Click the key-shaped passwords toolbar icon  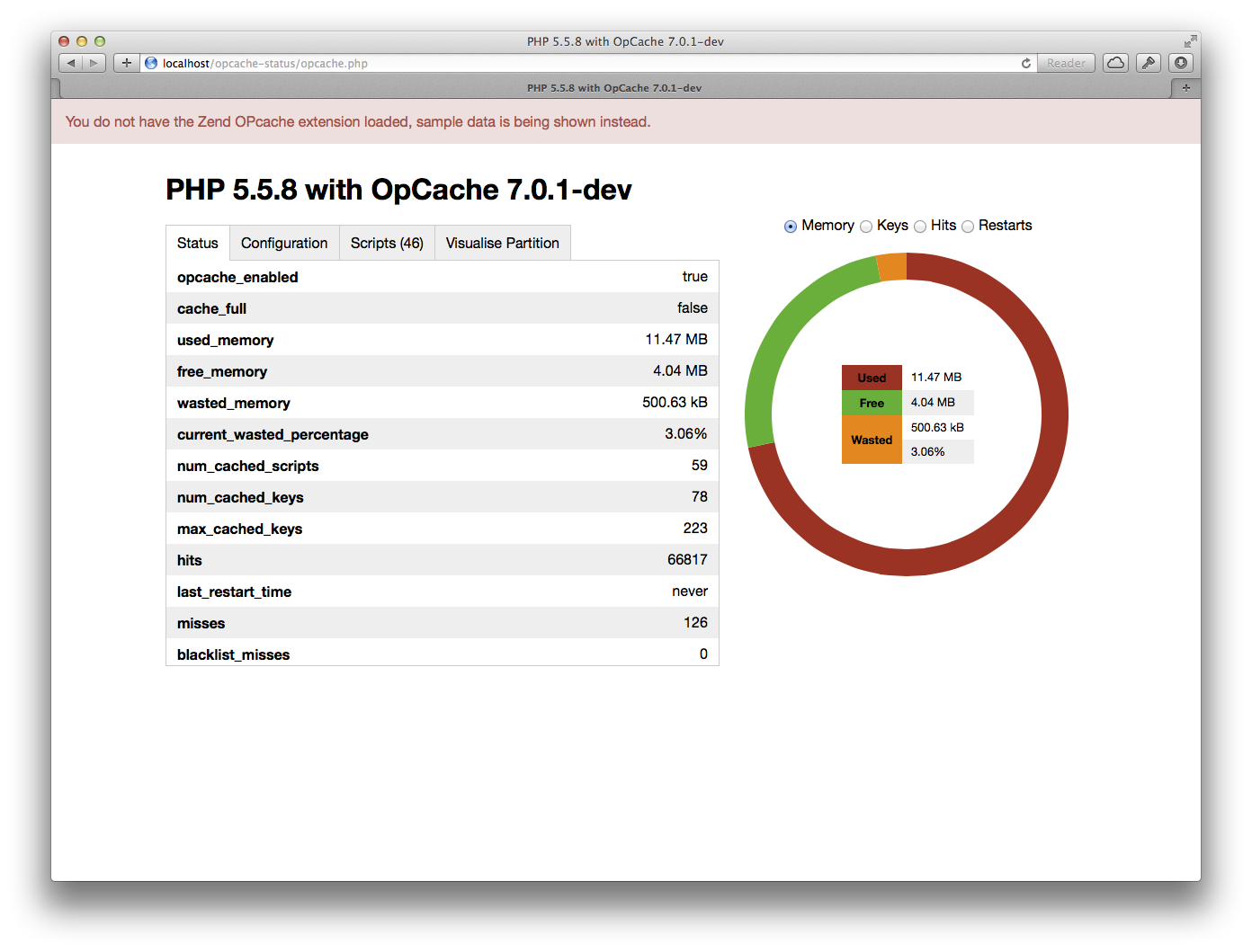[1149, 63]
